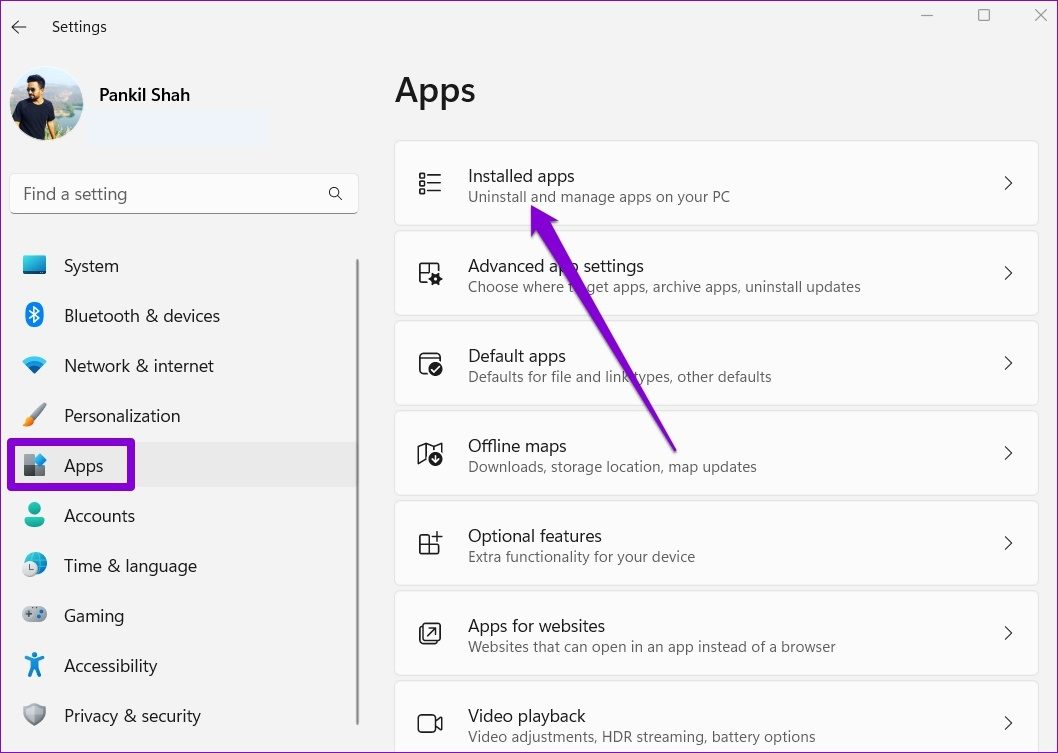Click the Find a setting search box
This screenshot has height=753, width=1058.
170,194
